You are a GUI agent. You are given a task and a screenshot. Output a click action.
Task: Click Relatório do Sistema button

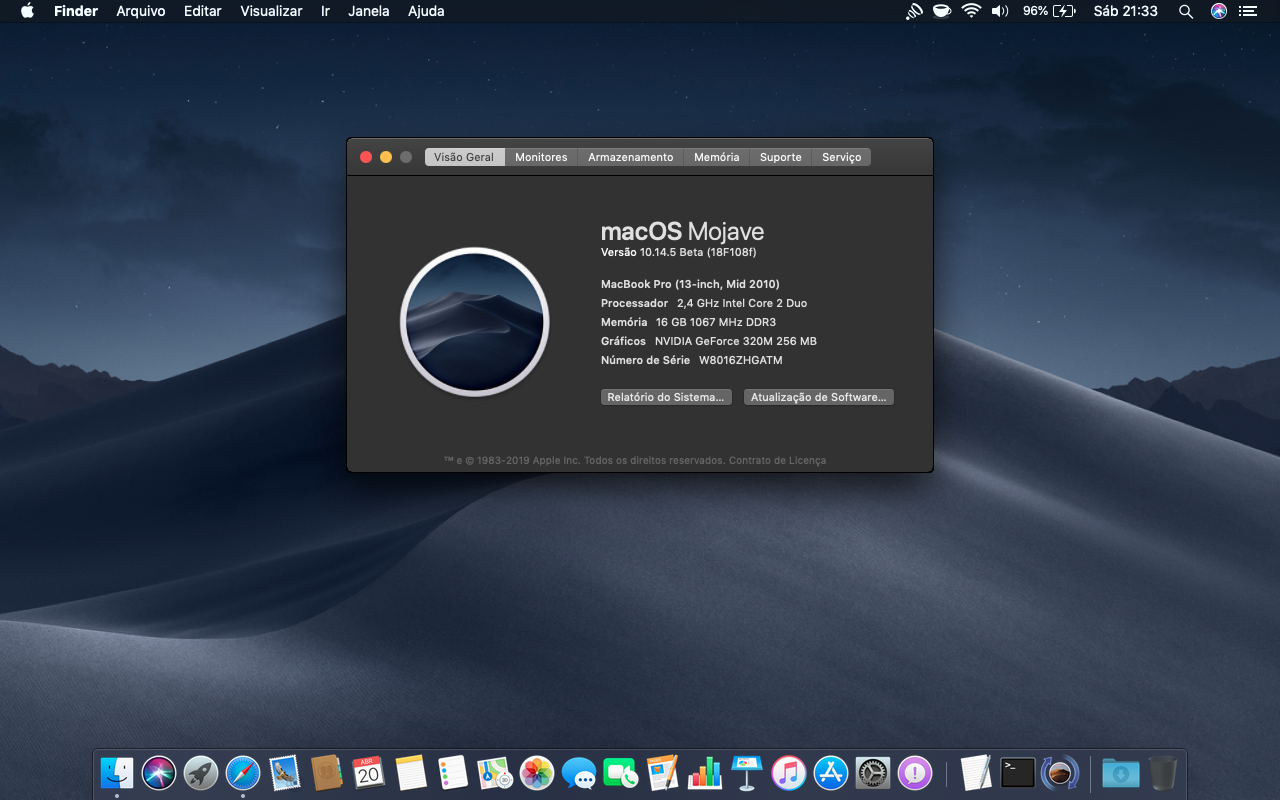(666, 397)
